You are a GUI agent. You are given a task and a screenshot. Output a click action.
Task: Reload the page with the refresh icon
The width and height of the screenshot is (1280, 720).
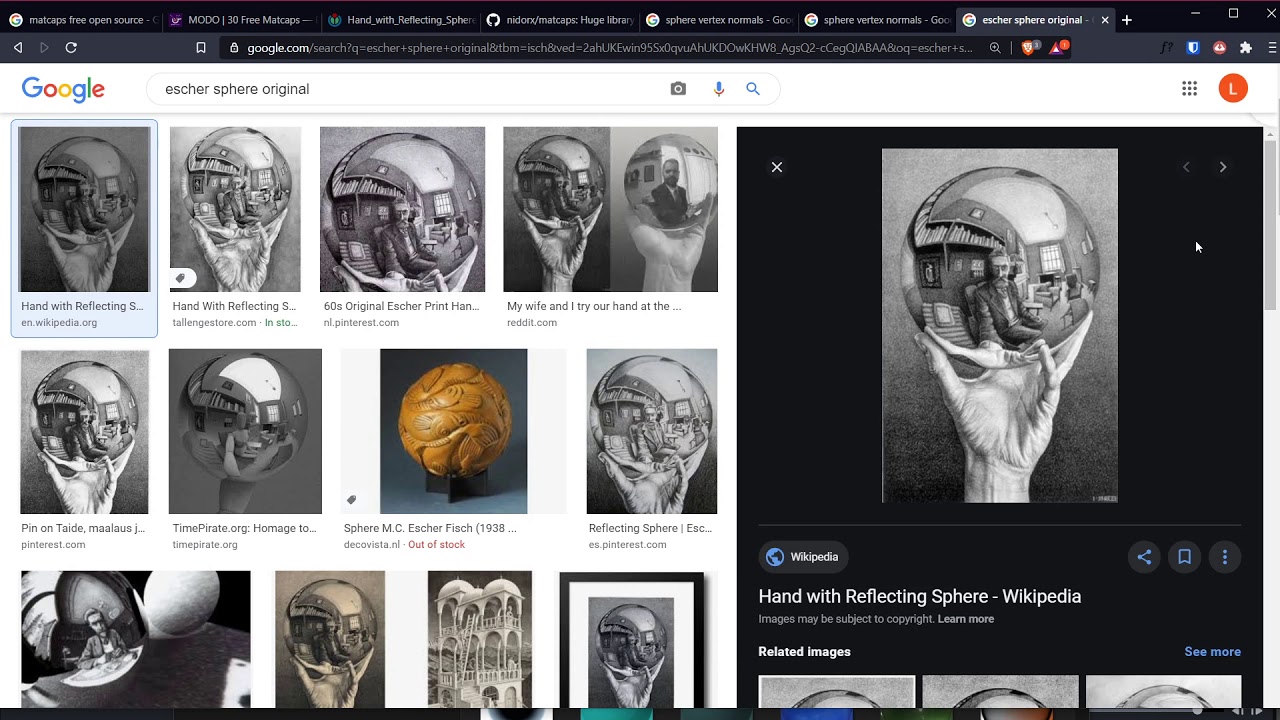[x=71, y=47]
